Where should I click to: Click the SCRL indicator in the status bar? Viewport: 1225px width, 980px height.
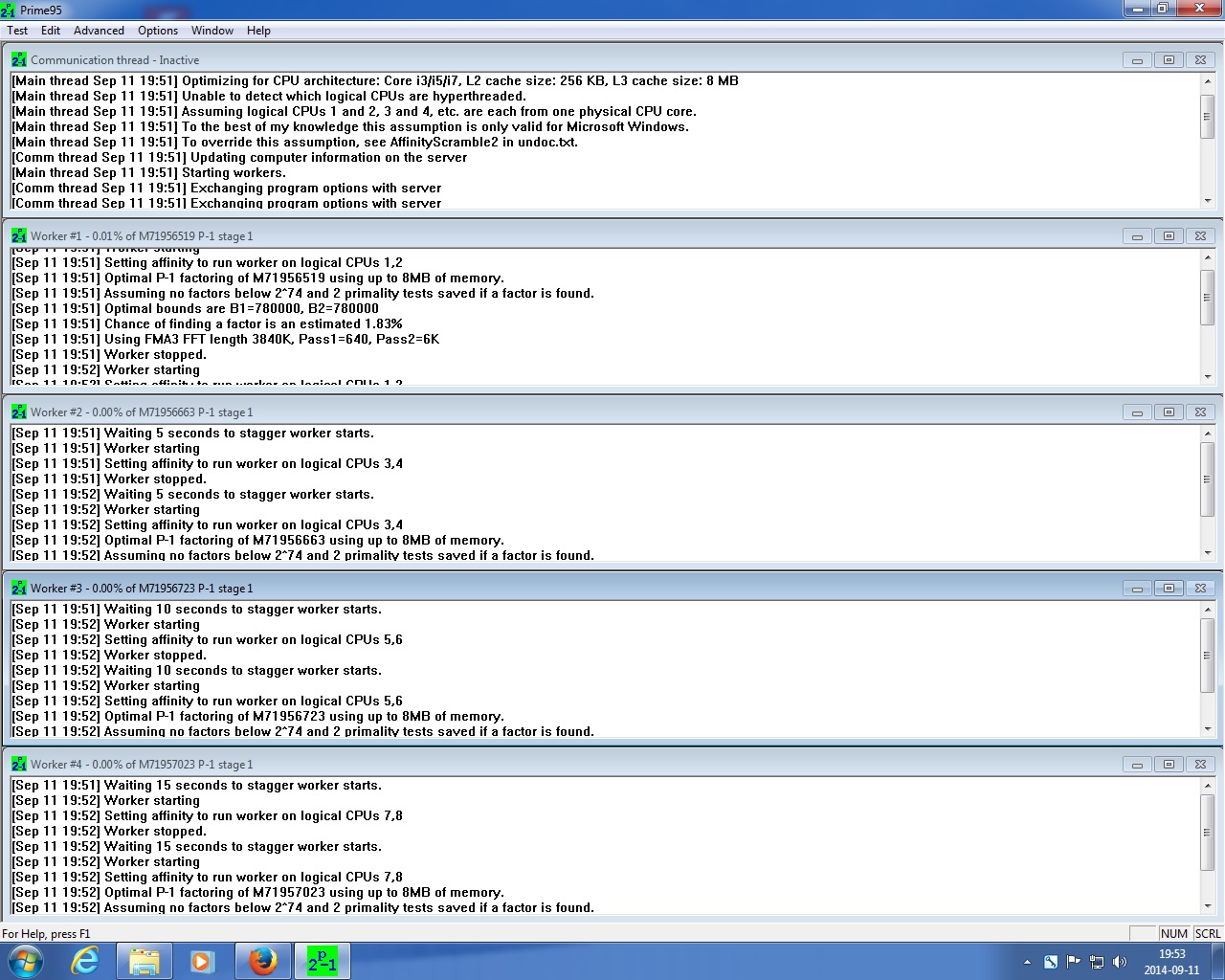(x=1208, y=934)
